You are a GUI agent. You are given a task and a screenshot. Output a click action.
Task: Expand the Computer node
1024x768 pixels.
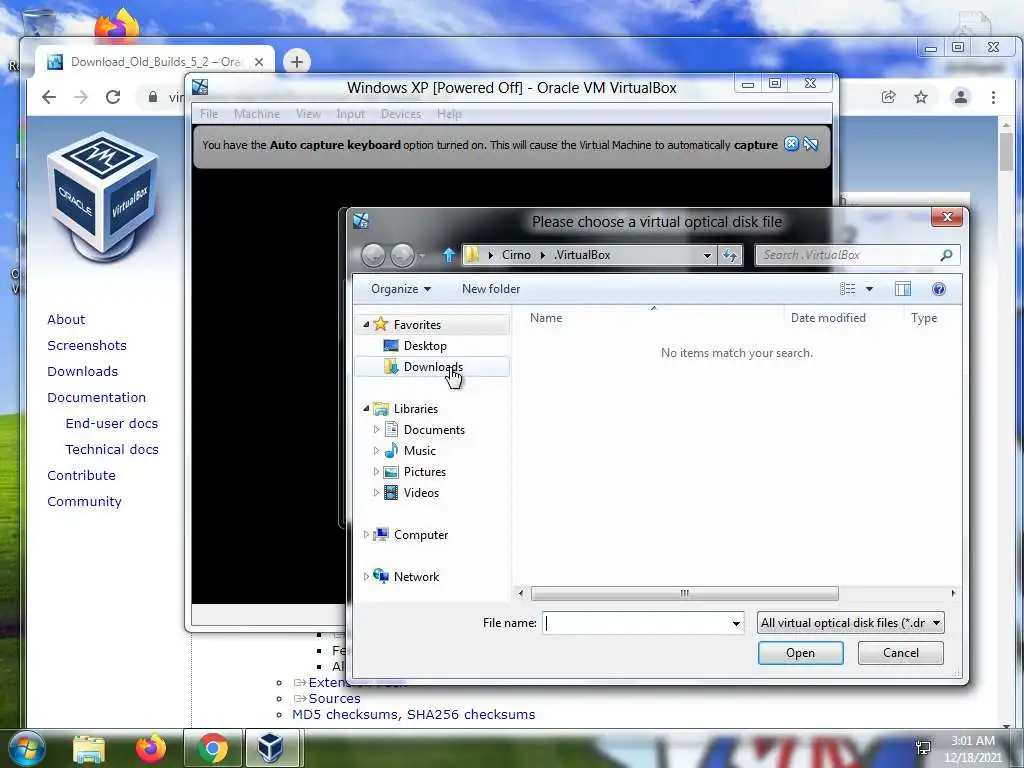click(366, 534)
